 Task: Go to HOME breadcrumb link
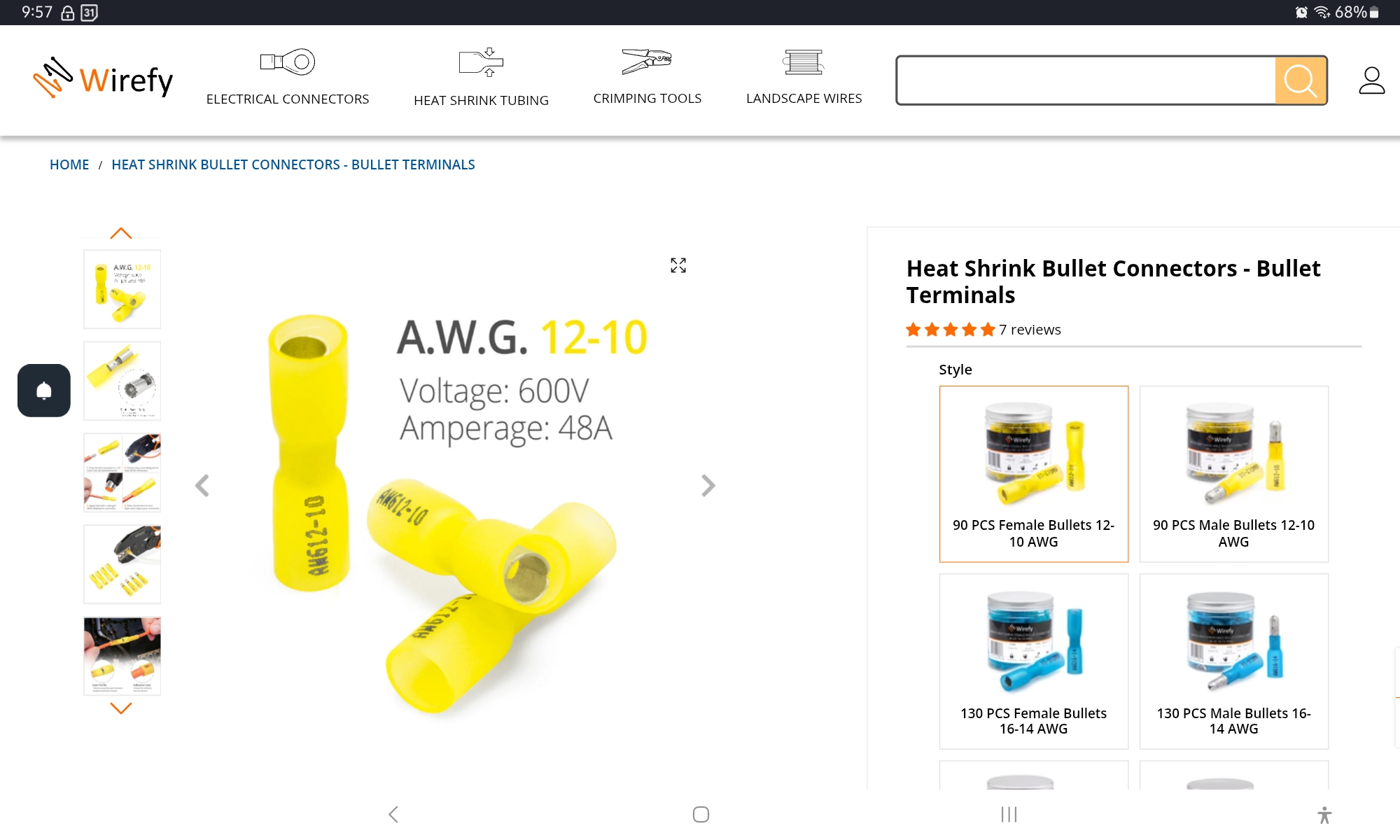point(69,164)
